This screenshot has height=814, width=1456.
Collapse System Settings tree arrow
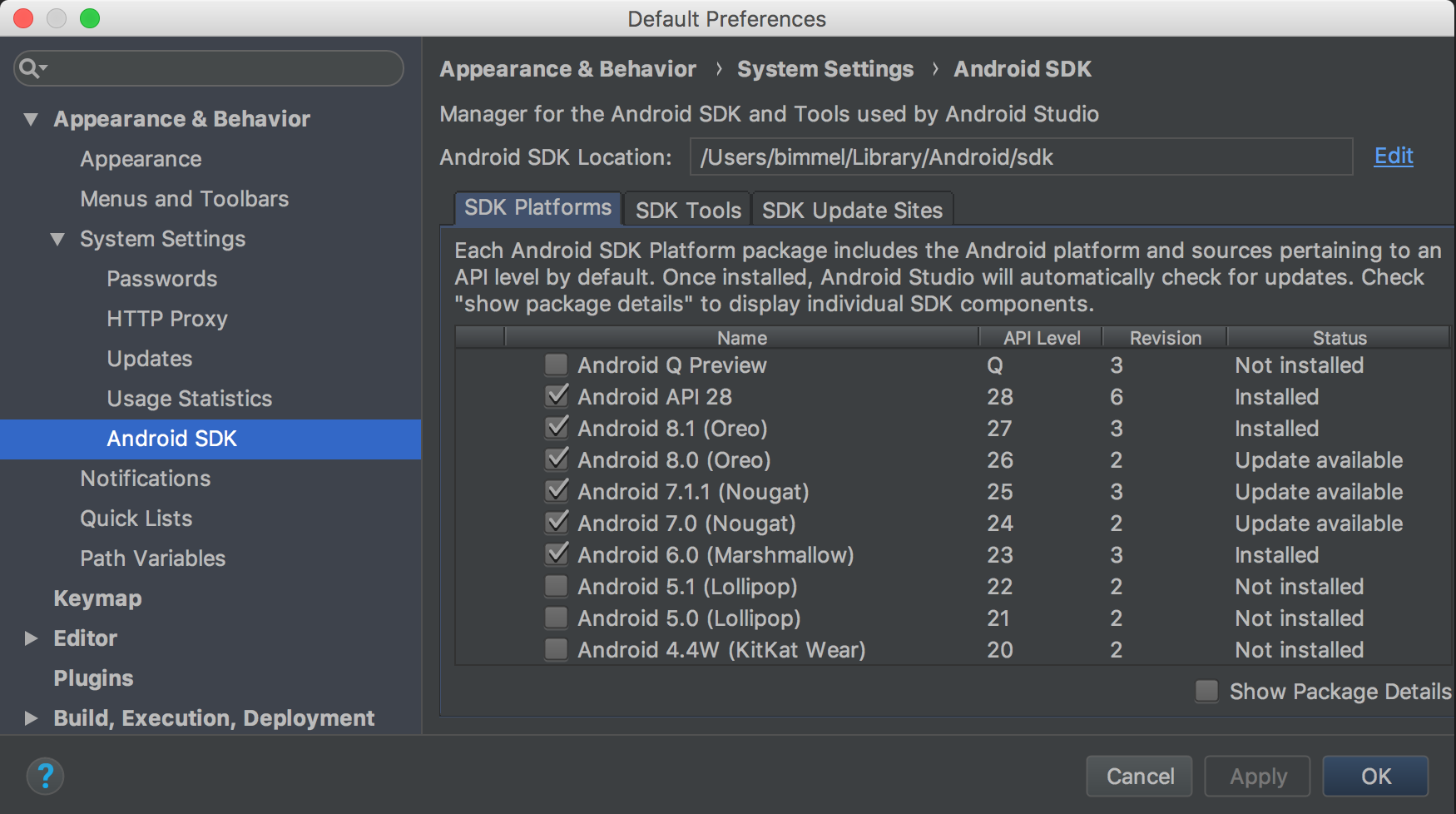coord(57,239)
